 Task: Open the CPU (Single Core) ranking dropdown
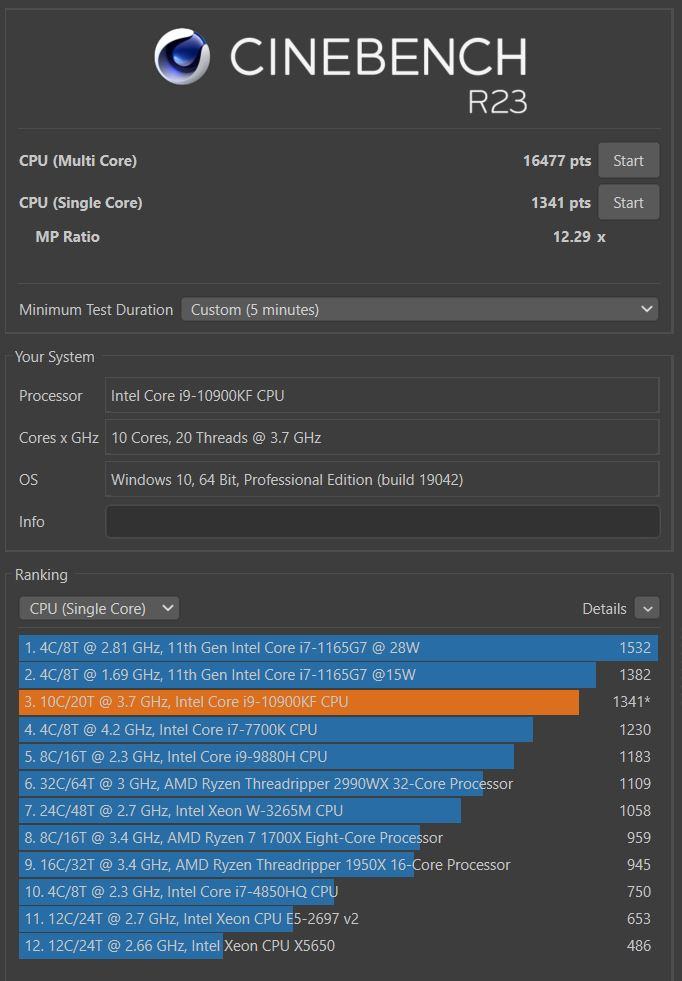(99, 608)
